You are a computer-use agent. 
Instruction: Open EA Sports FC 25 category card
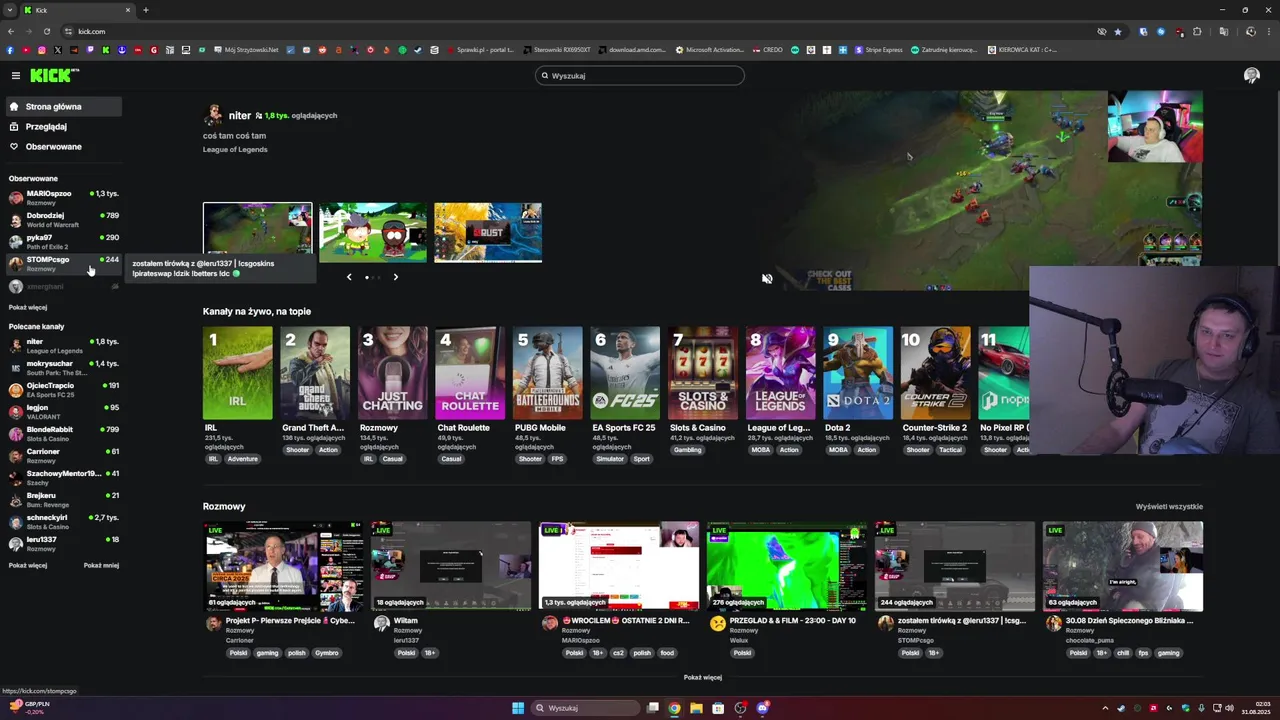click(625, 373)
